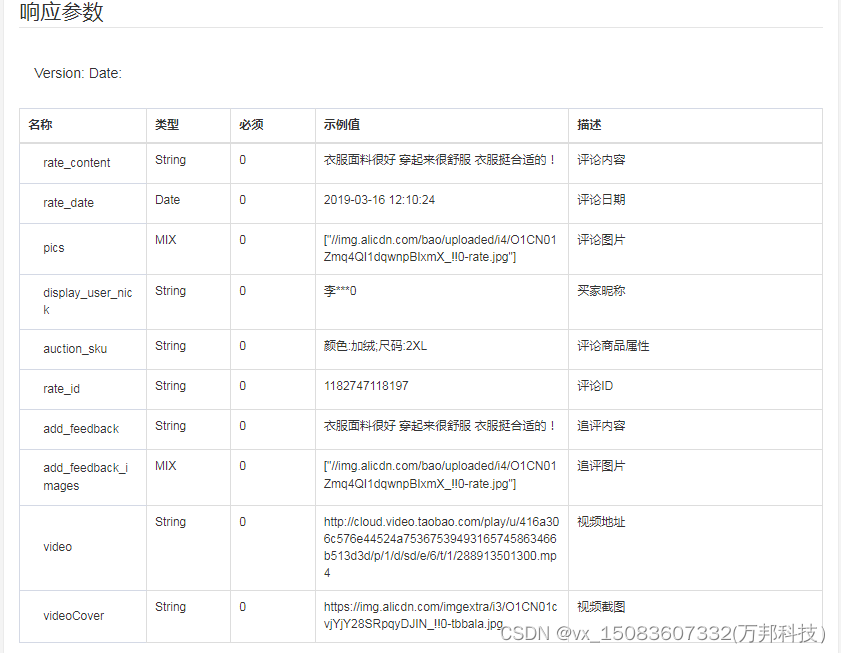Click the 类型 column header

pyautogui.click(x=167, y=125)
